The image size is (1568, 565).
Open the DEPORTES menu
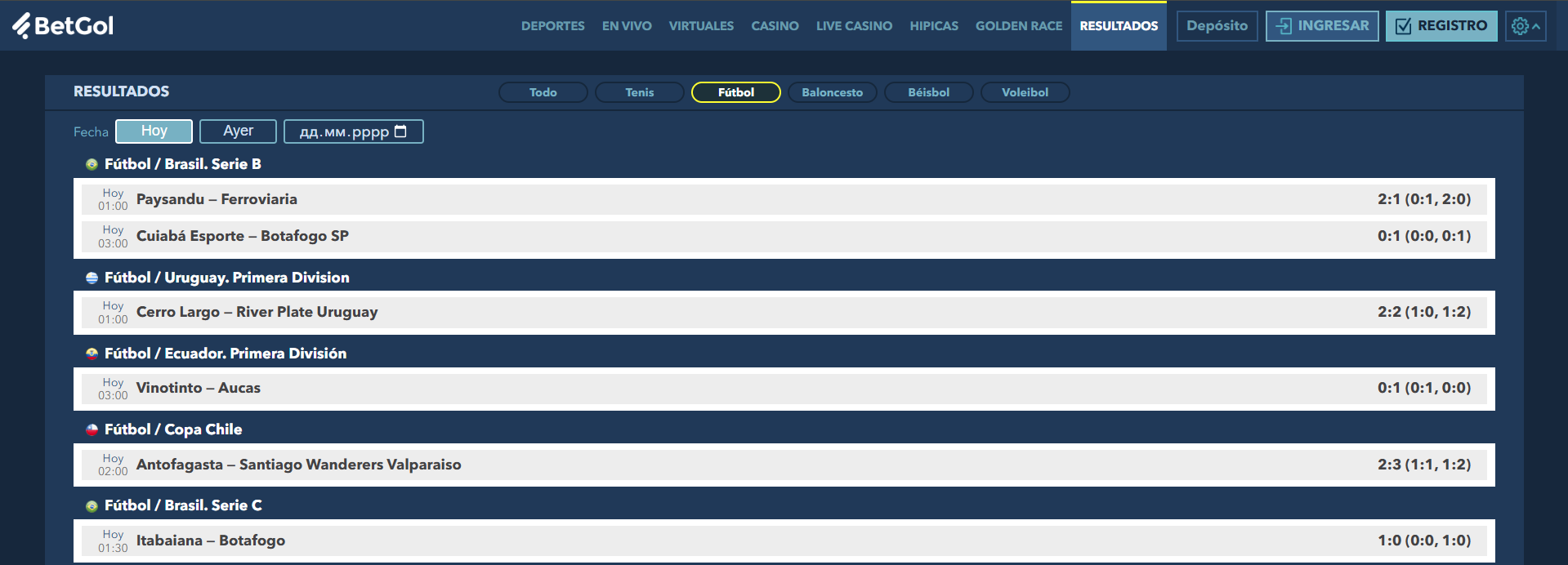(x=553, y=26)
